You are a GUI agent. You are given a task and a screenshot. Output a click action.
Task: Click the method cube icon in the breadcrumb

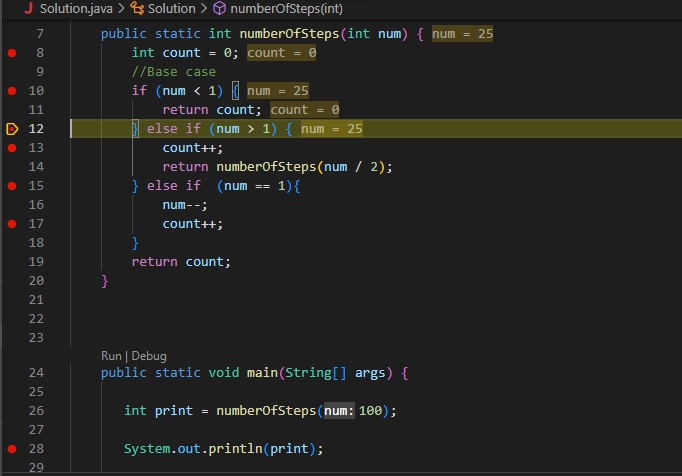[x=220, y=8]
